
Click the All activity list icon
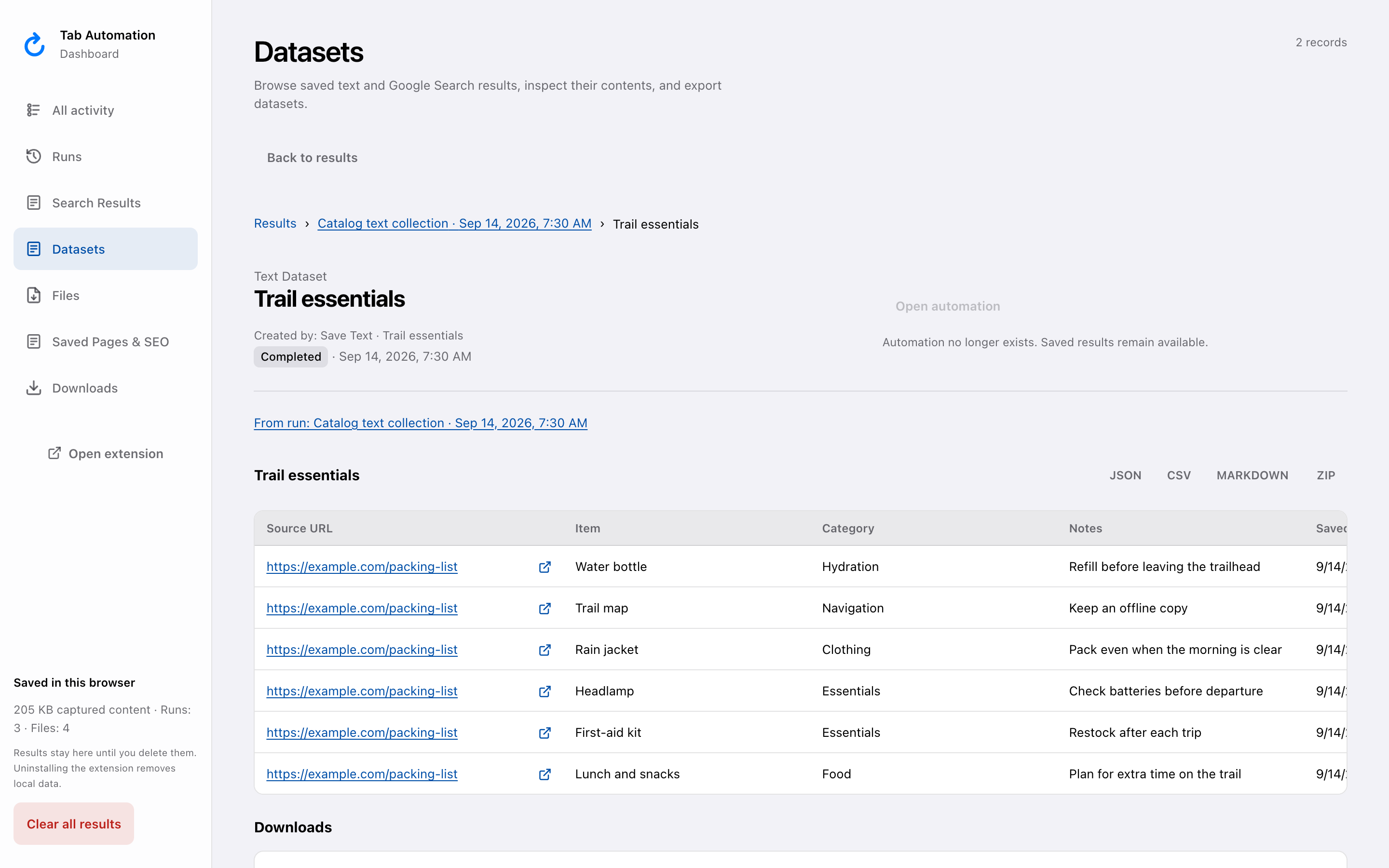tap(33, 109)
